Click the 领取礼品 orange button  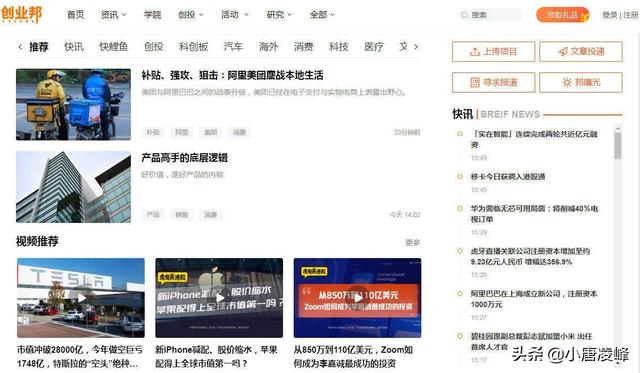tap(563, 15)
